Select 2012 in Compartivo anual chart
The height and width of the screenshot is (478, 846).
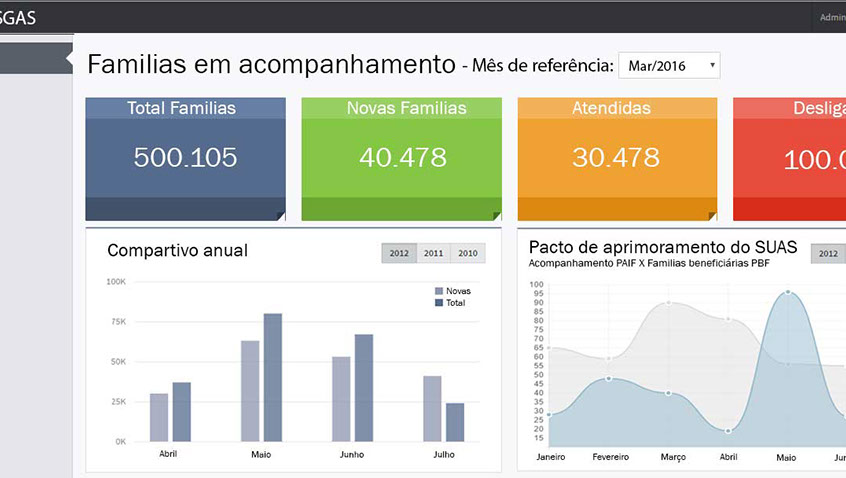point(398,253)
